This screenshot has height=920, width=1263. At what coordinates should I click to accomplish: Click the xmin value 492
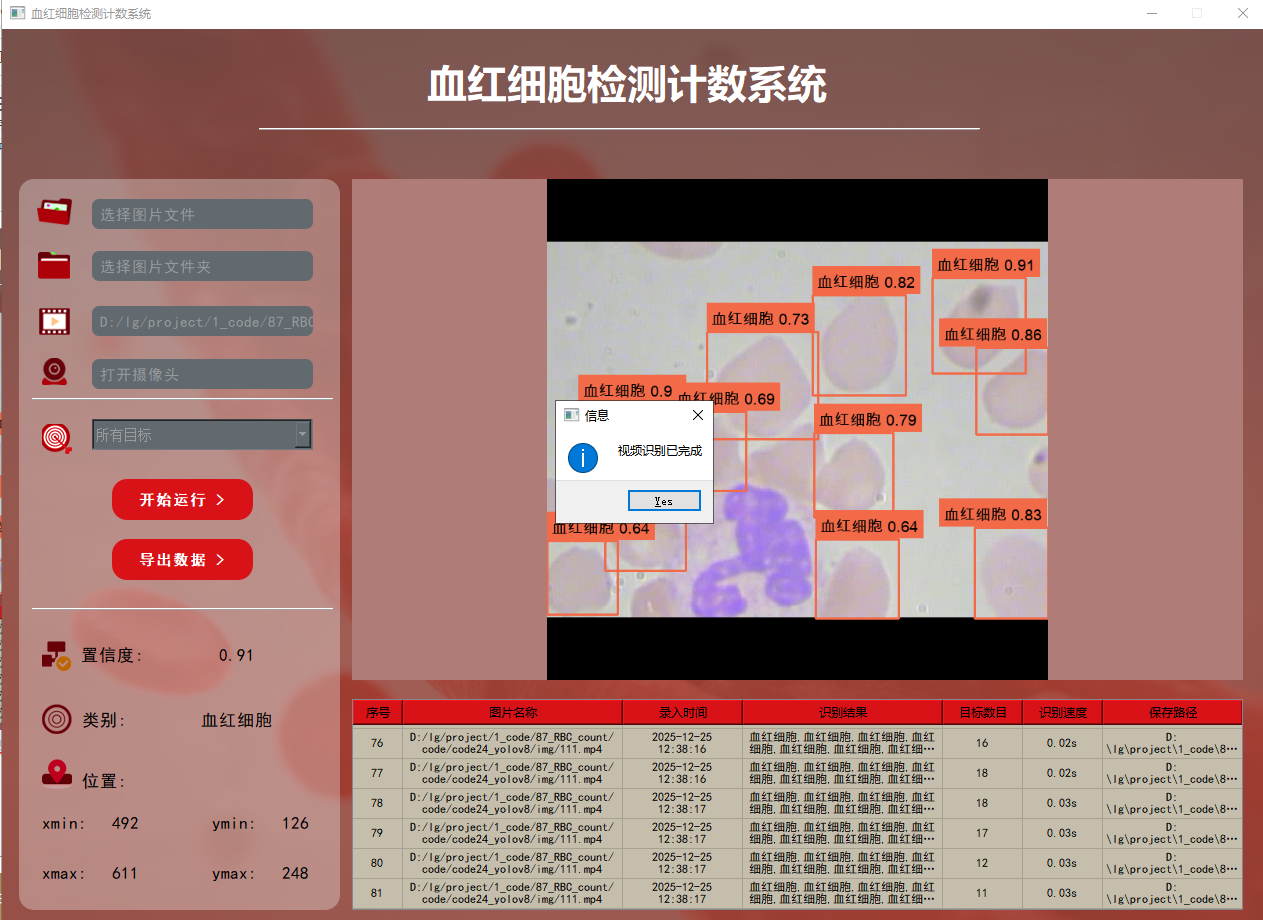125,824
